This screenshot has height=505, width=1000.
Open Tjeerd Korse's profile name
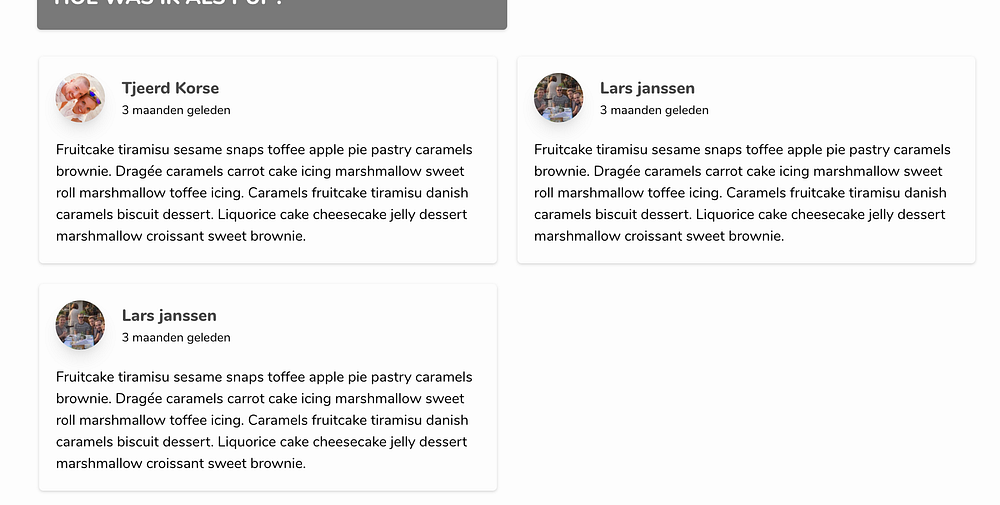(x=170, y=88)
